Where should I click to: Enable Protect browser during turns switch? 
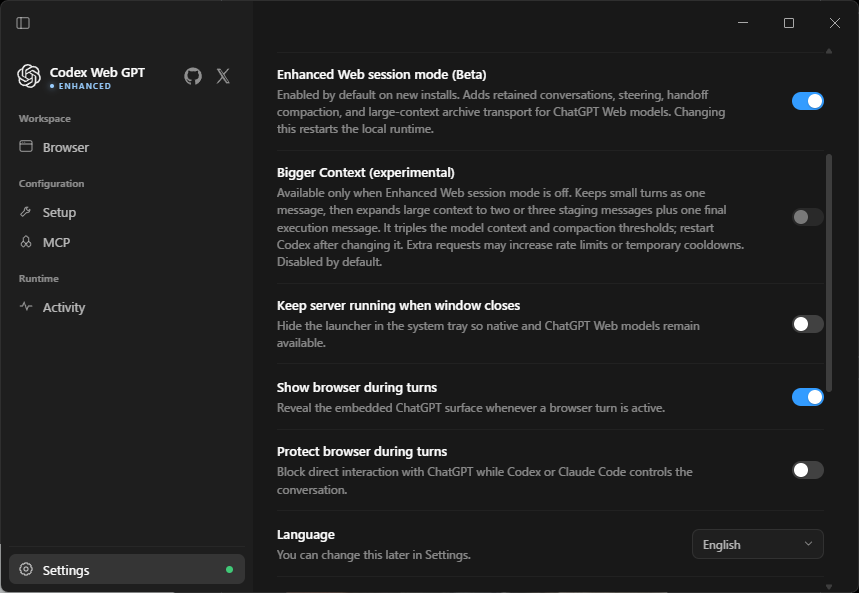808,470
